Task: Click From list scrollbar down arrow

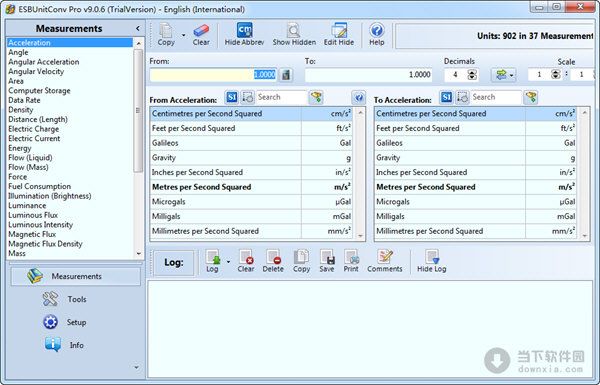Action: click(360, 236)
